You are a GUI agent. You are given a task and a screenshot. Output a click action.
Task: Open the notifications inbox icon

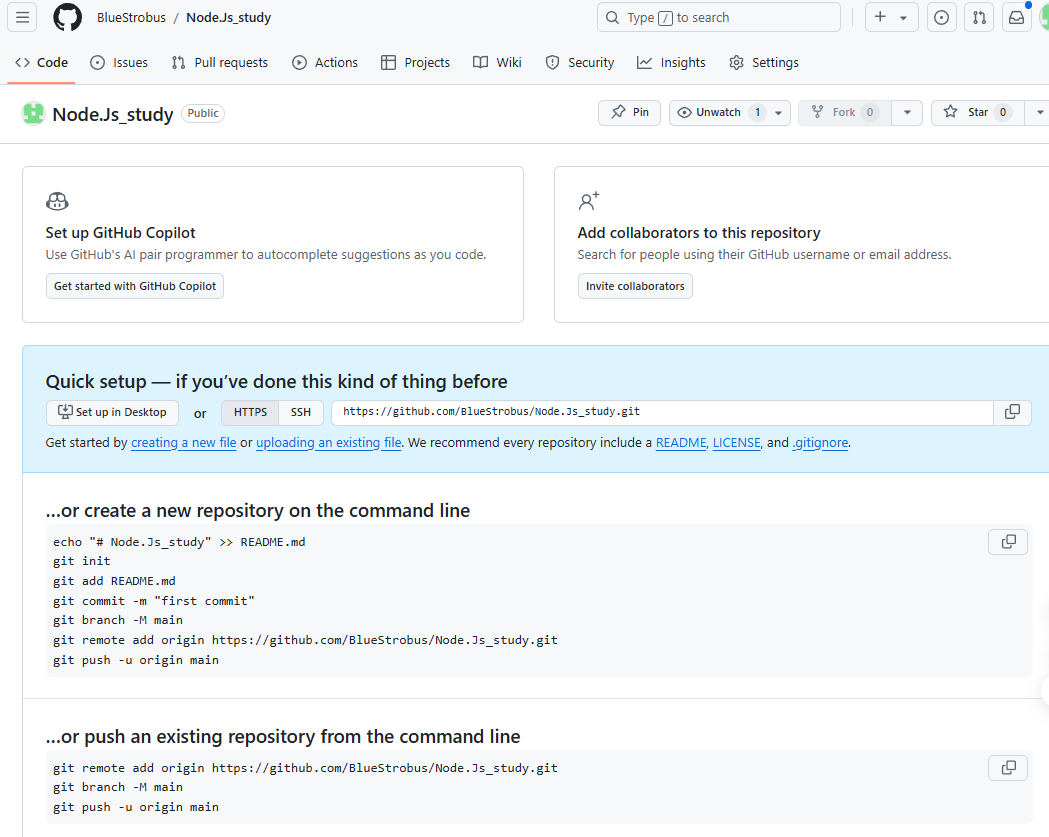(1016, 17)
